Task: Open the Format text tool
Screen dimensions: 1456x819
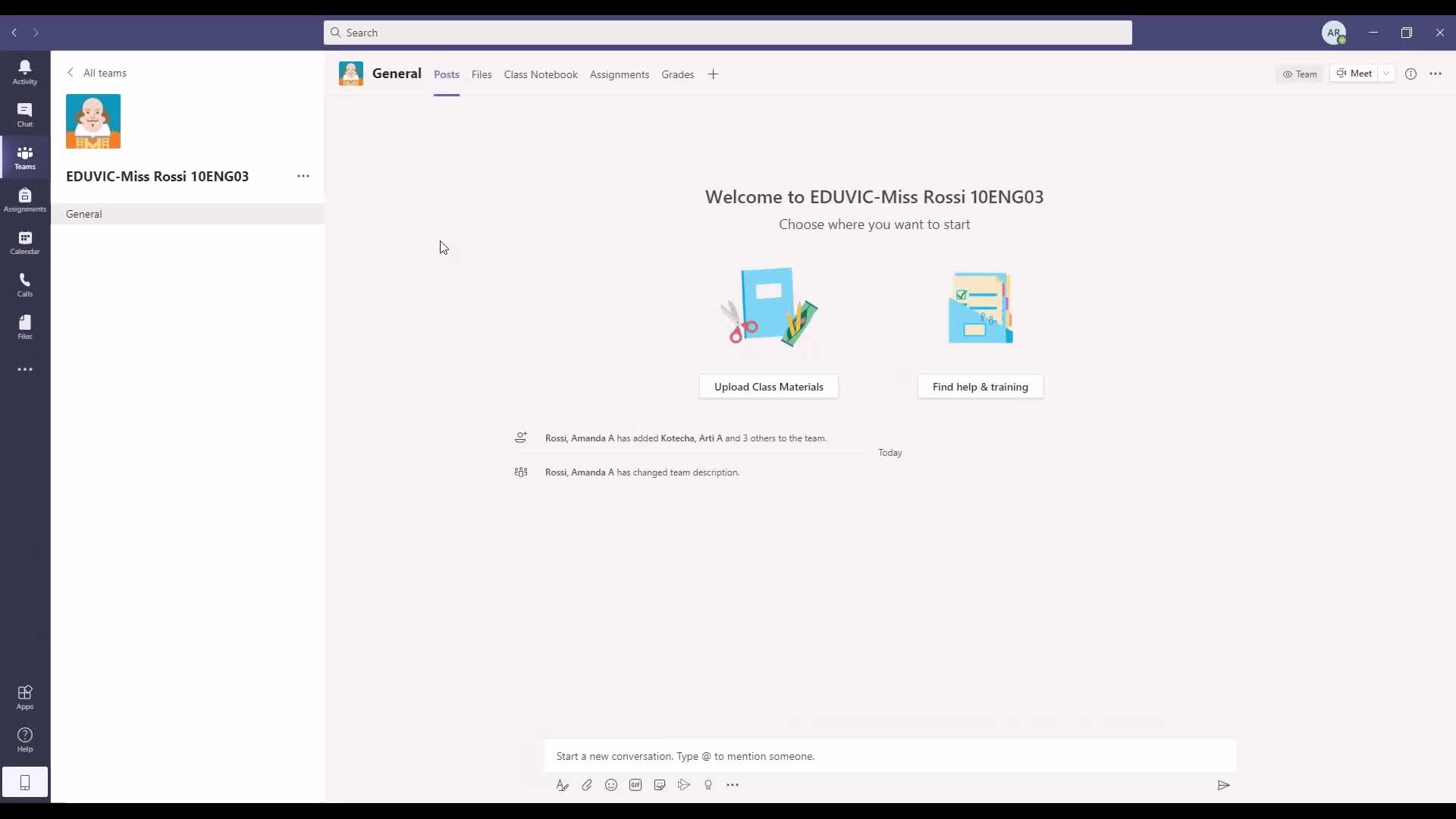Action: (562, 785)
